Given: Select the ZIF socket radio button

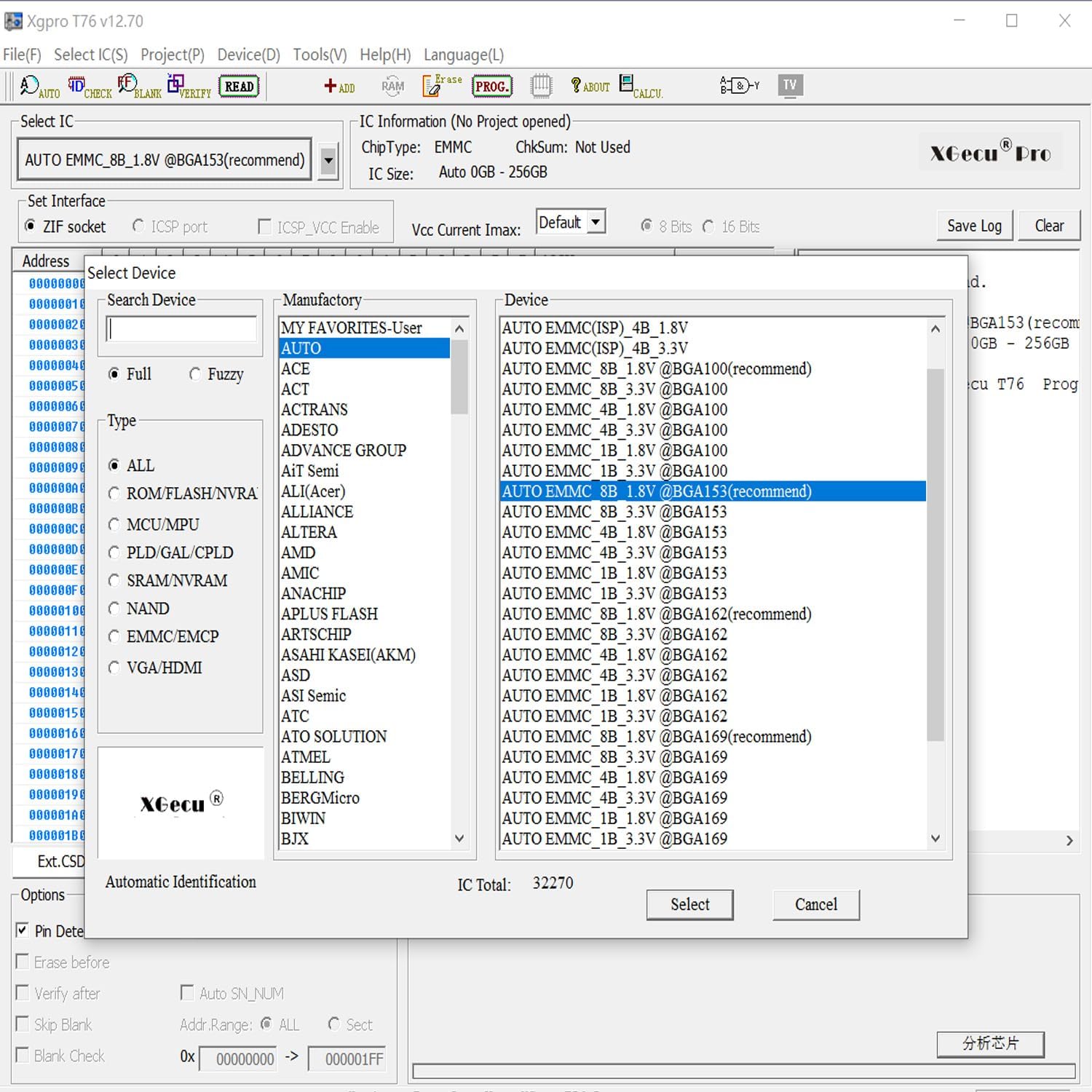Looking at the screenshot, I should (x=30, y=226).
